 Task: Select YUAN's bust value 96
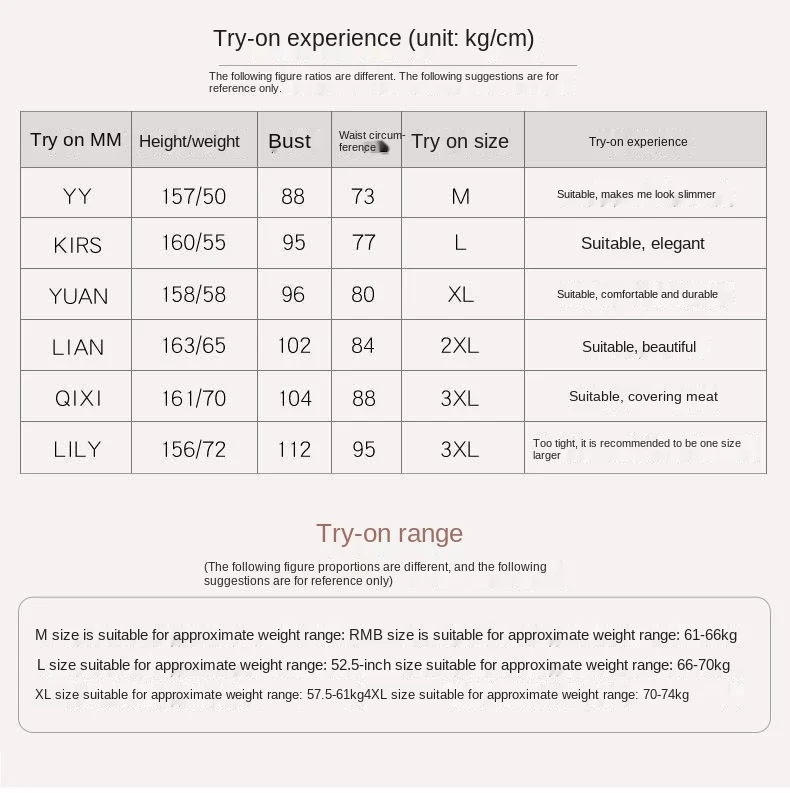pos(294,294)
